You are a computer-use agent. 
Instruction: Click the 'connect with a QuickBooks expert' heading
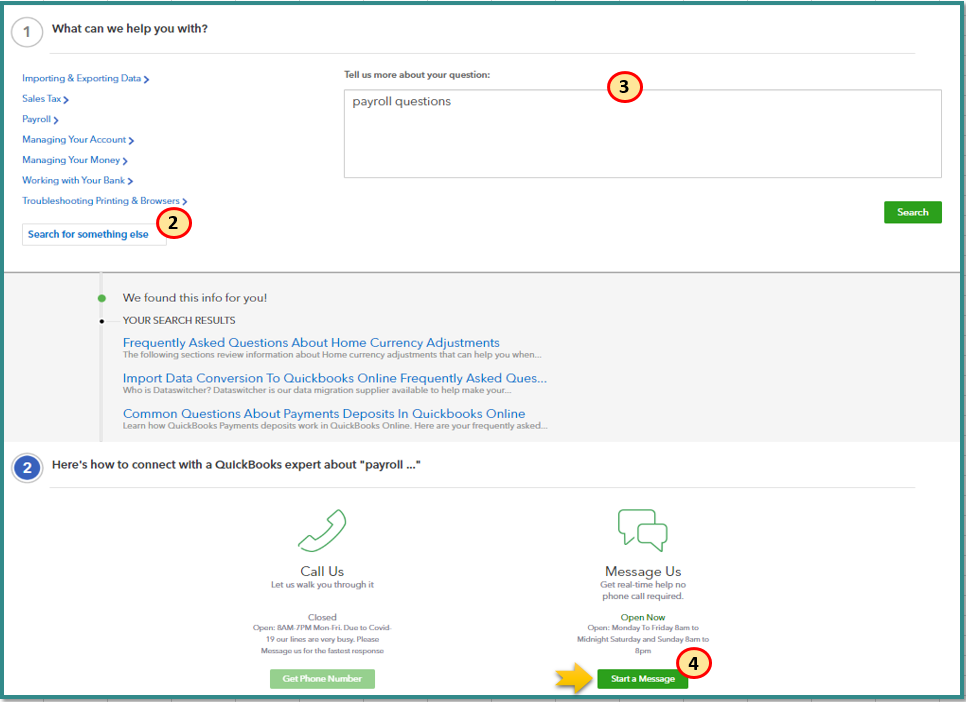(236, 465)
